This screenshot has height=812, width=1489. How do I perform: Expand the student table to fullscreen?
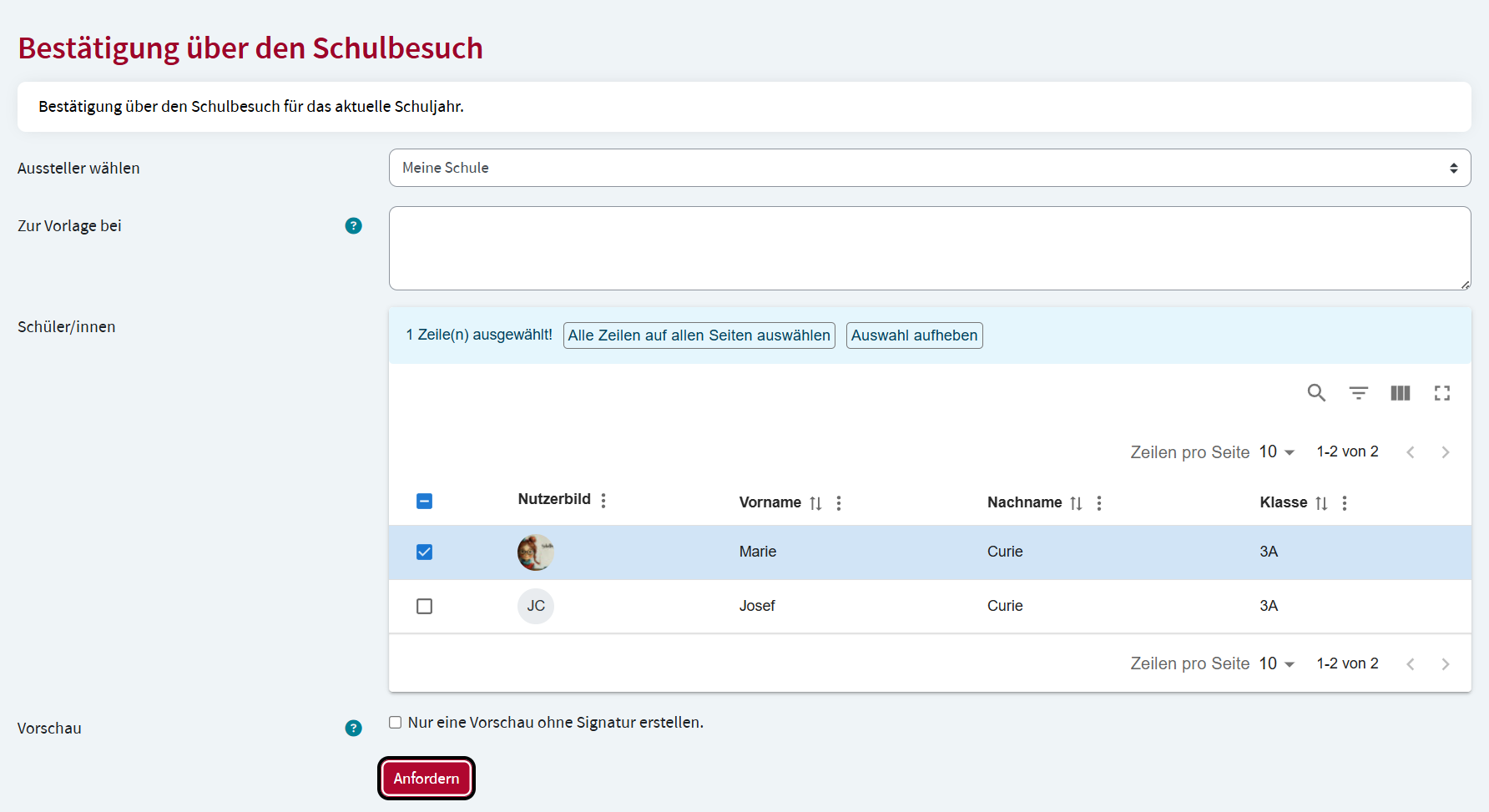[1442, 392]
